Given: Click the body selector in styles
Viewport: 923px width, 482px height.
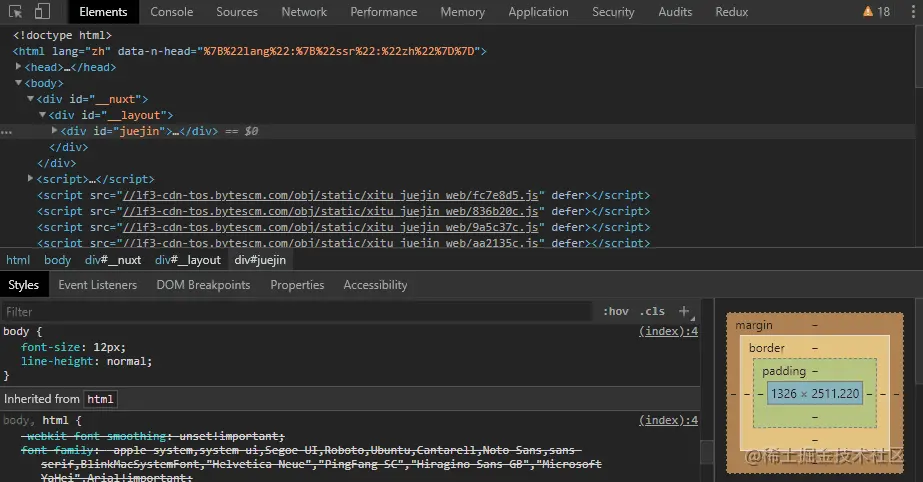Looking at the screenshot, I should (x=16, y=331).
